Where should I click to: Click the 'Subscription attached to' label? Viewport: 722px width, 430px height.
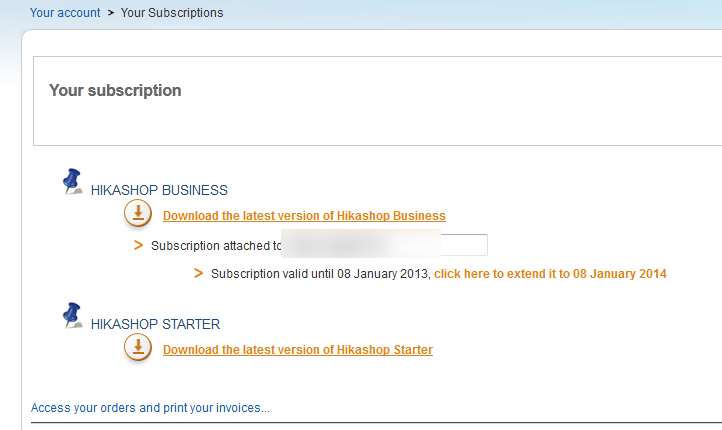215,245
